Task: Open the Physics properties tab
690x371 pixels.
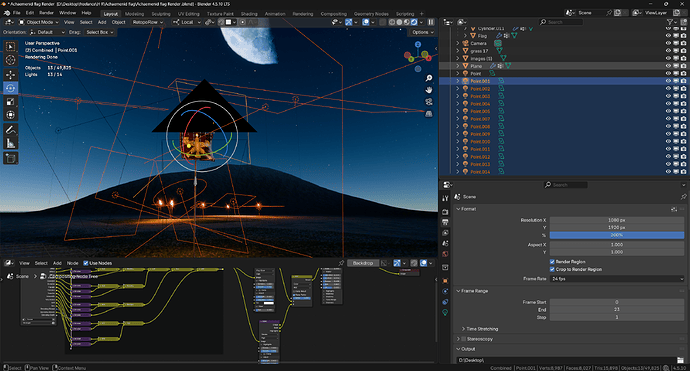Action: [x=445, y=291]
